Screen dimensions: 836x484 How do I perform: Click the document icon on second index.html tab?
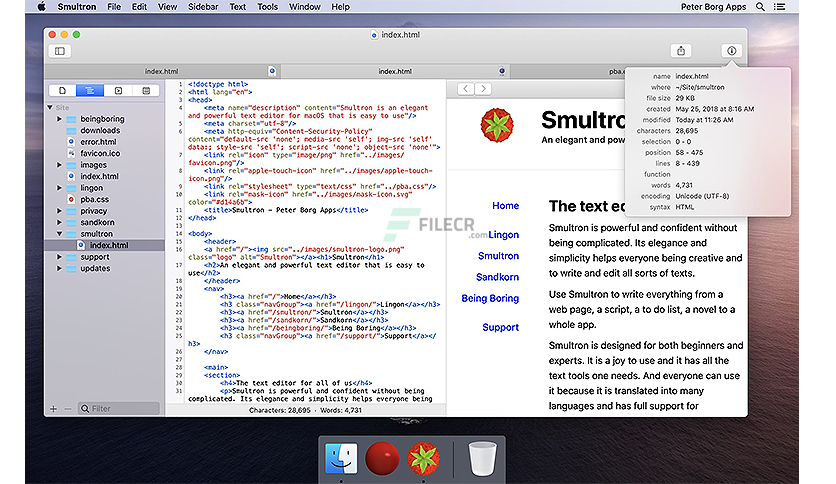(502, 71)
